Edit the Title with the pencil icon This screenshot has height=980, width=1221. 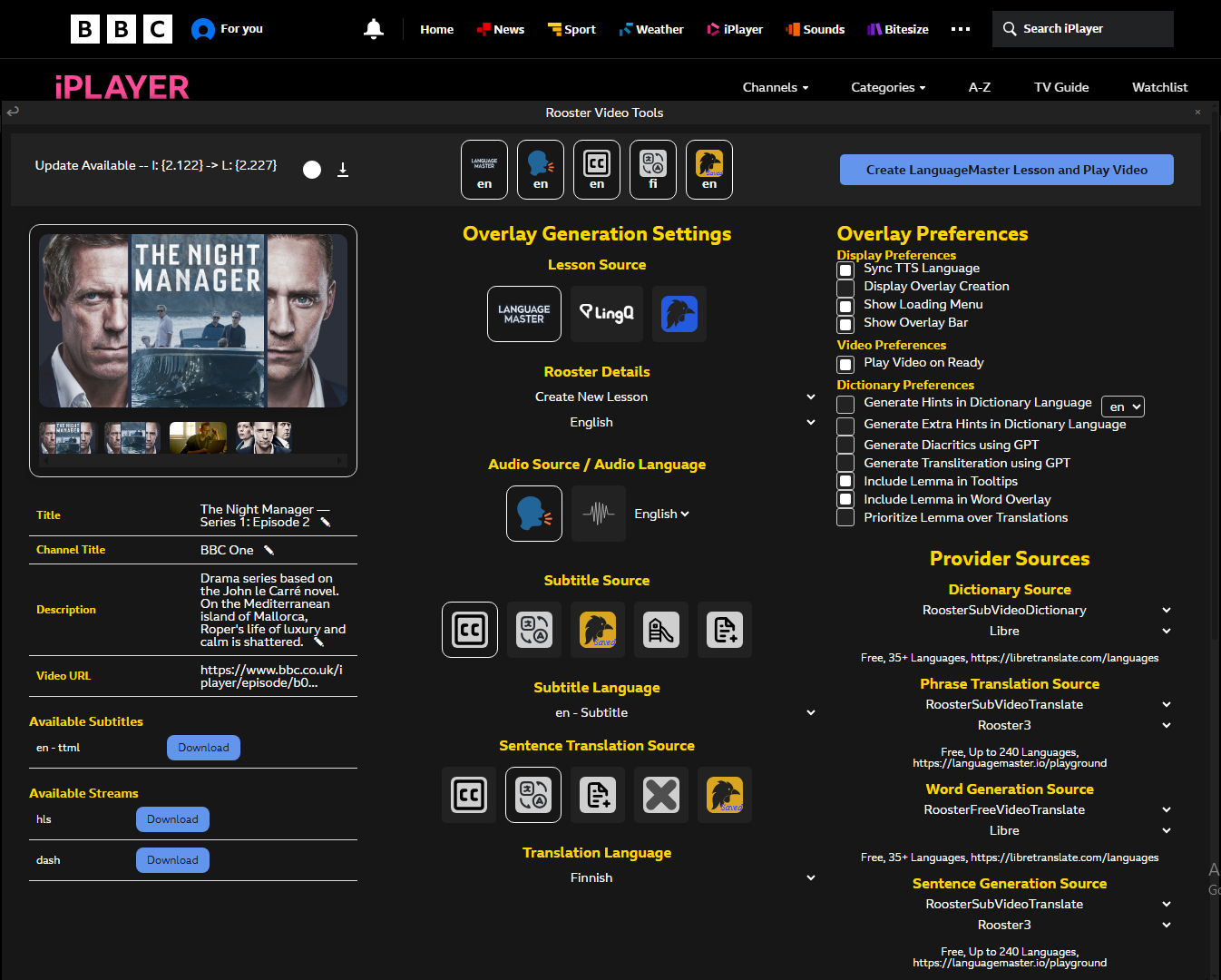(326, 523)
